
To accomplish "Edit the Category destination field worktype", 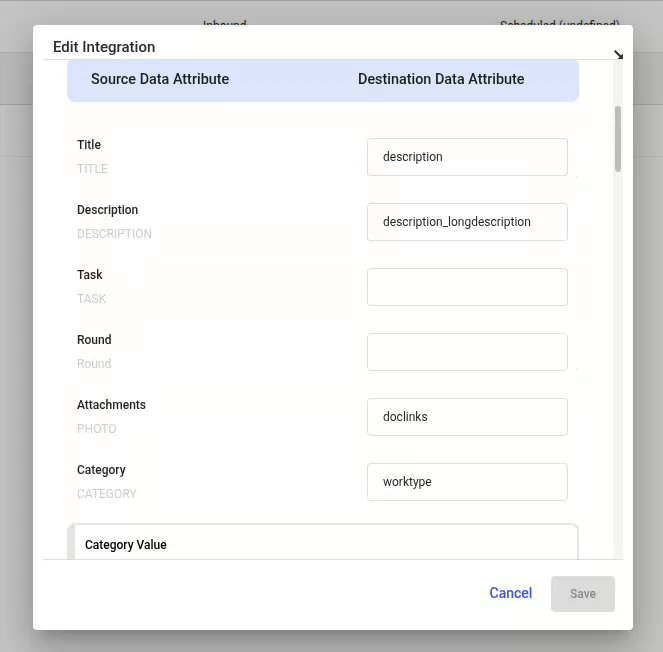I will point(467,482).
